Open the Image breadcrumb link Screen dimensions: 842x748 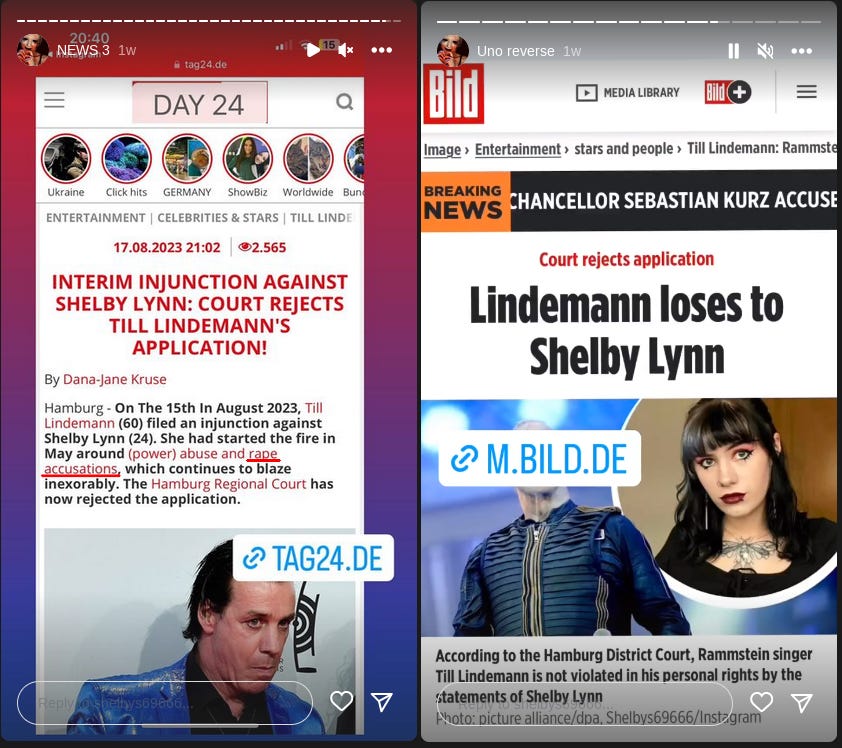[x=442, y=149]
